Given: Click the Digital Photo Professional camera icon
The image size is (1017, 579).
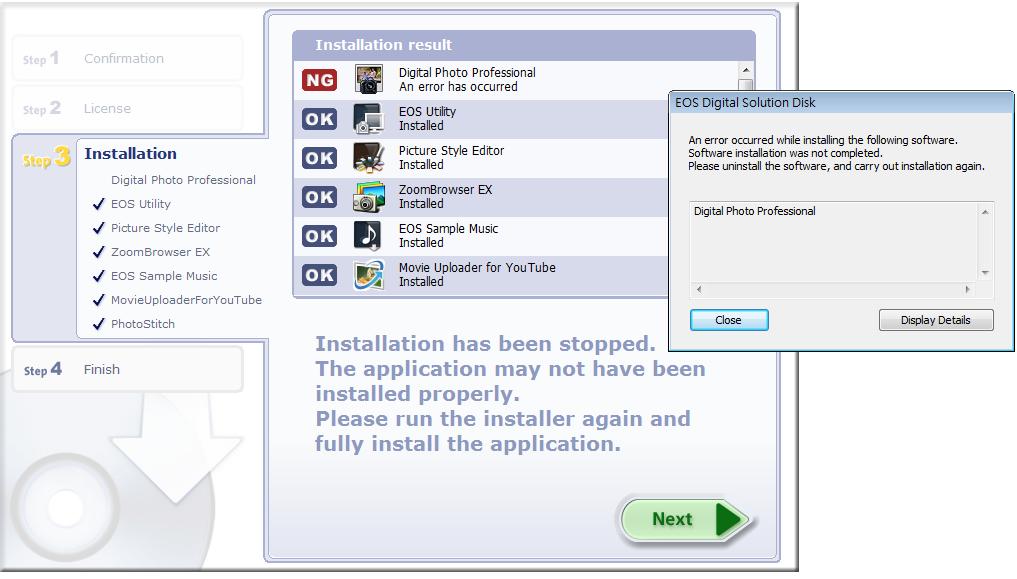Looking at the screenshot, I should click(x=368, y=80).
